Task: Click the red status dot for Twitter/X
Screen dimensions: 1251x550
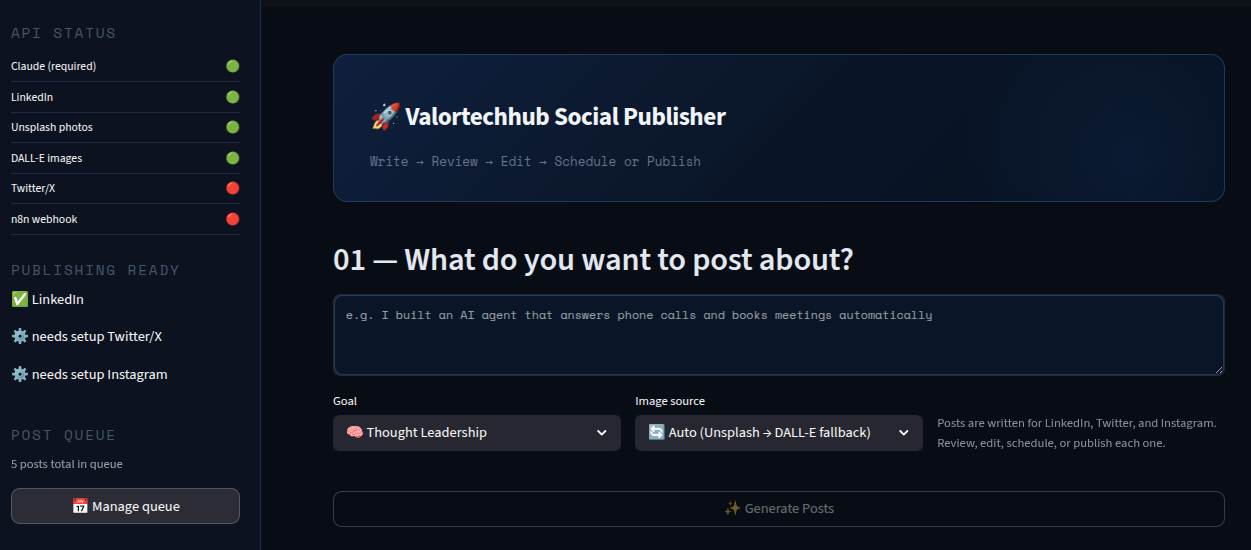Action: click(x=232, y=188)
